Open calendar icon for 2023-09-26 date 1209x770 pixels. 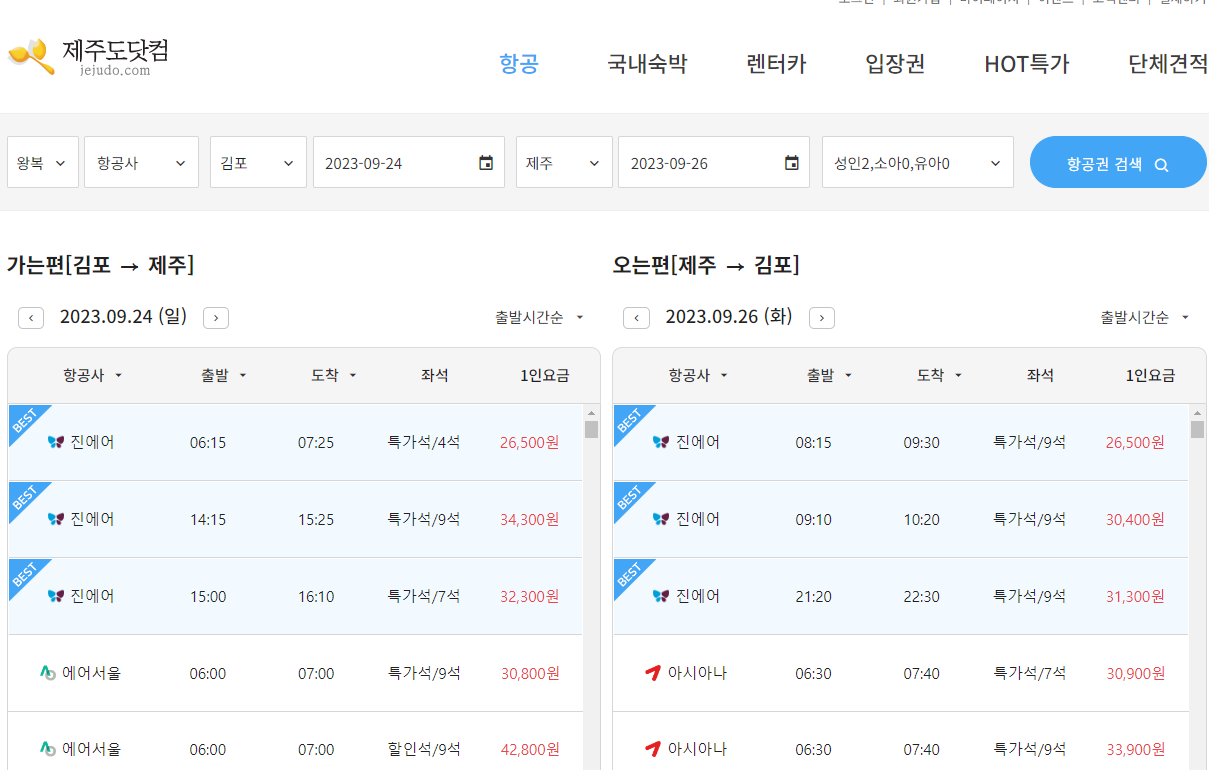[791, 163]
